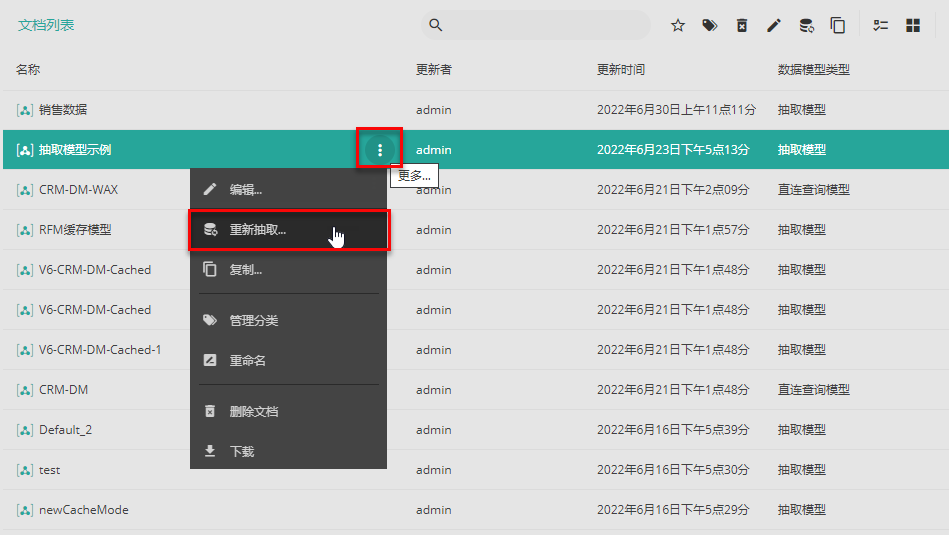Click 复制... in the context menu
949x535 pixels.
pos(246,270)
